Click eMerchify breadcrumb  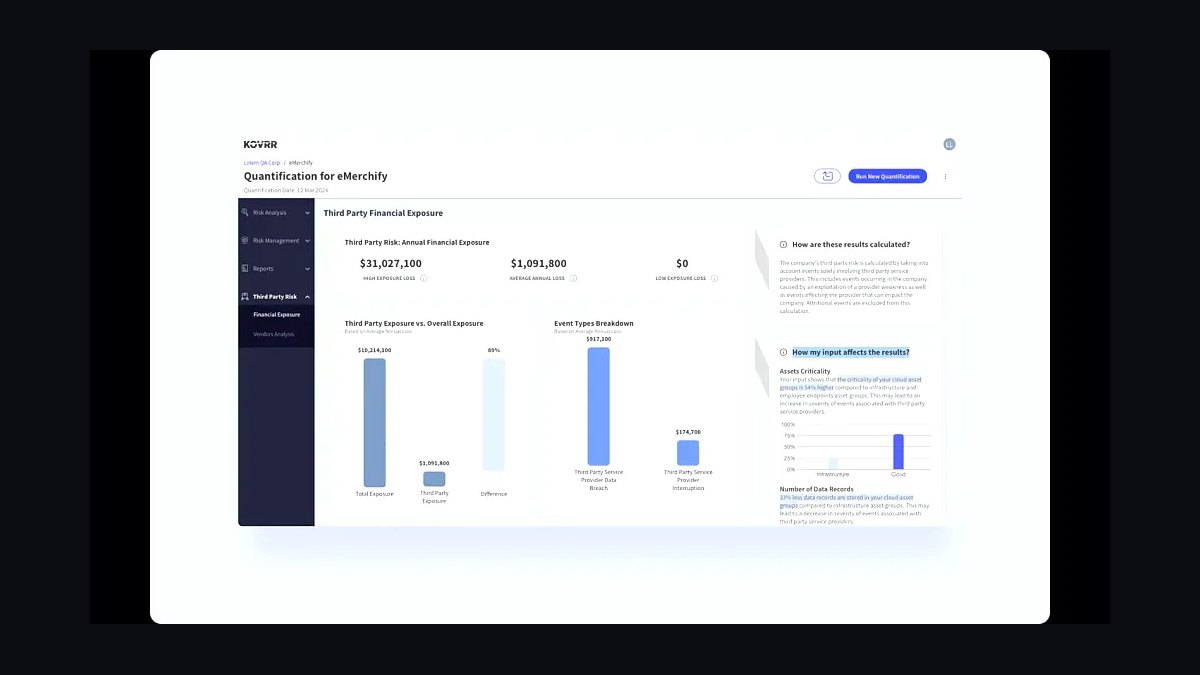(x=301, y=162)
